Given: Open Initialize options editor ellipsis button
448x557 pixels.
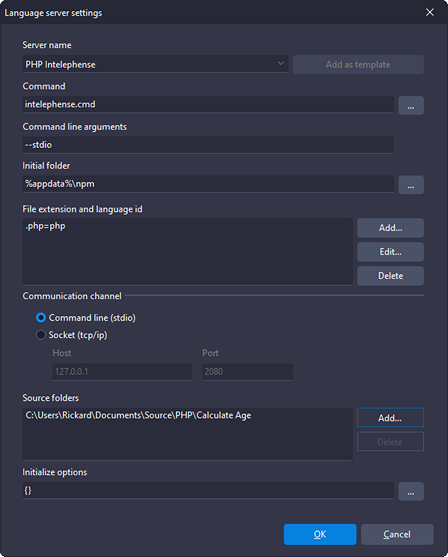Looking at the screenshot, I should [411, 491].
